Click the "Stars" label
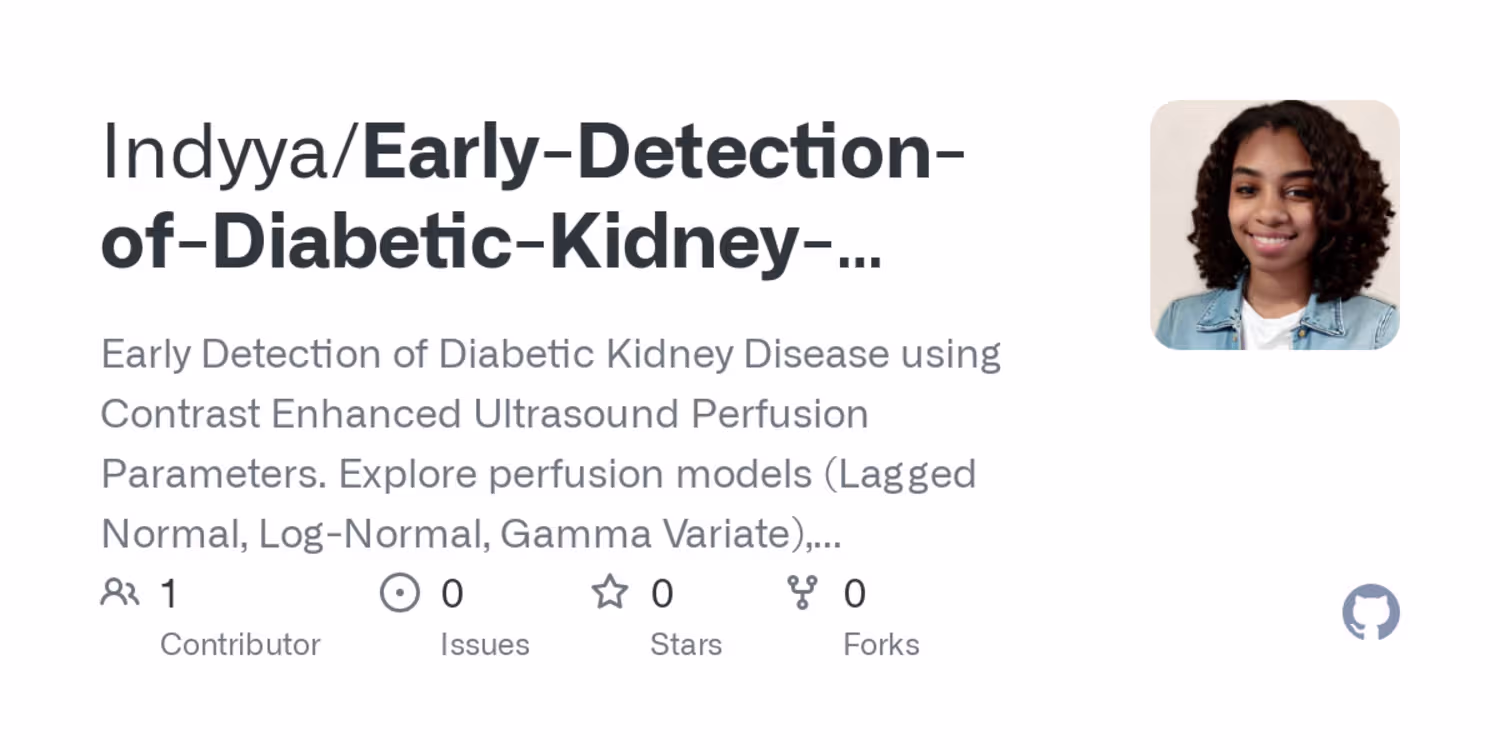Viewport: 1500px width, 750px height. 685,645
